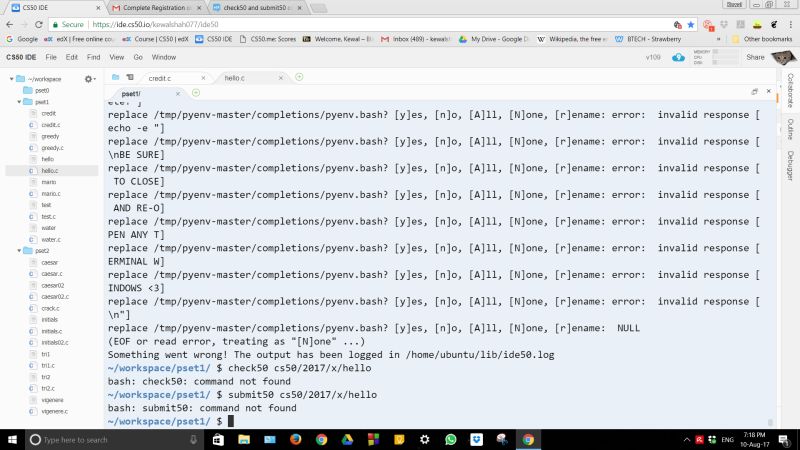Viewport: 800px width, 450px height.
Task: Open a new terminal tab beside pset1/
Action: click(x=196, y=93)
